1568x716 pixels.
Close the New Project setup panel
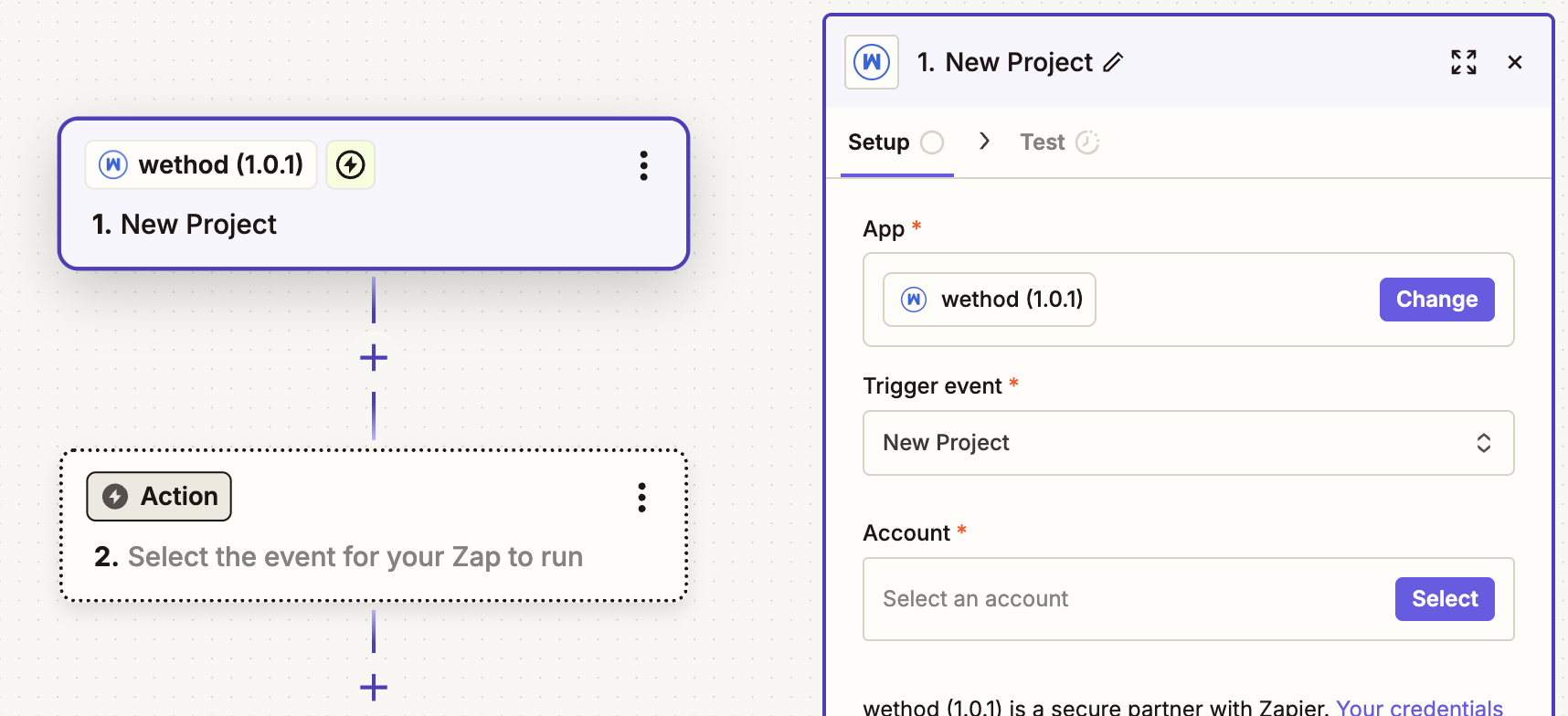click(x=1514, y=62)
